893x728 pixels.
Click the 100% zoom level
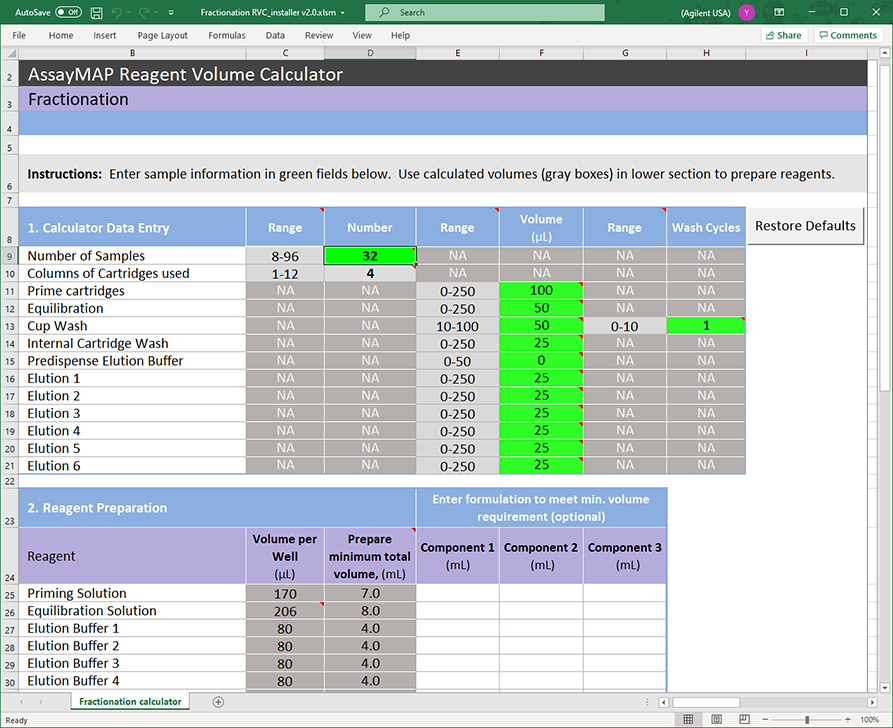pos(869,719)
